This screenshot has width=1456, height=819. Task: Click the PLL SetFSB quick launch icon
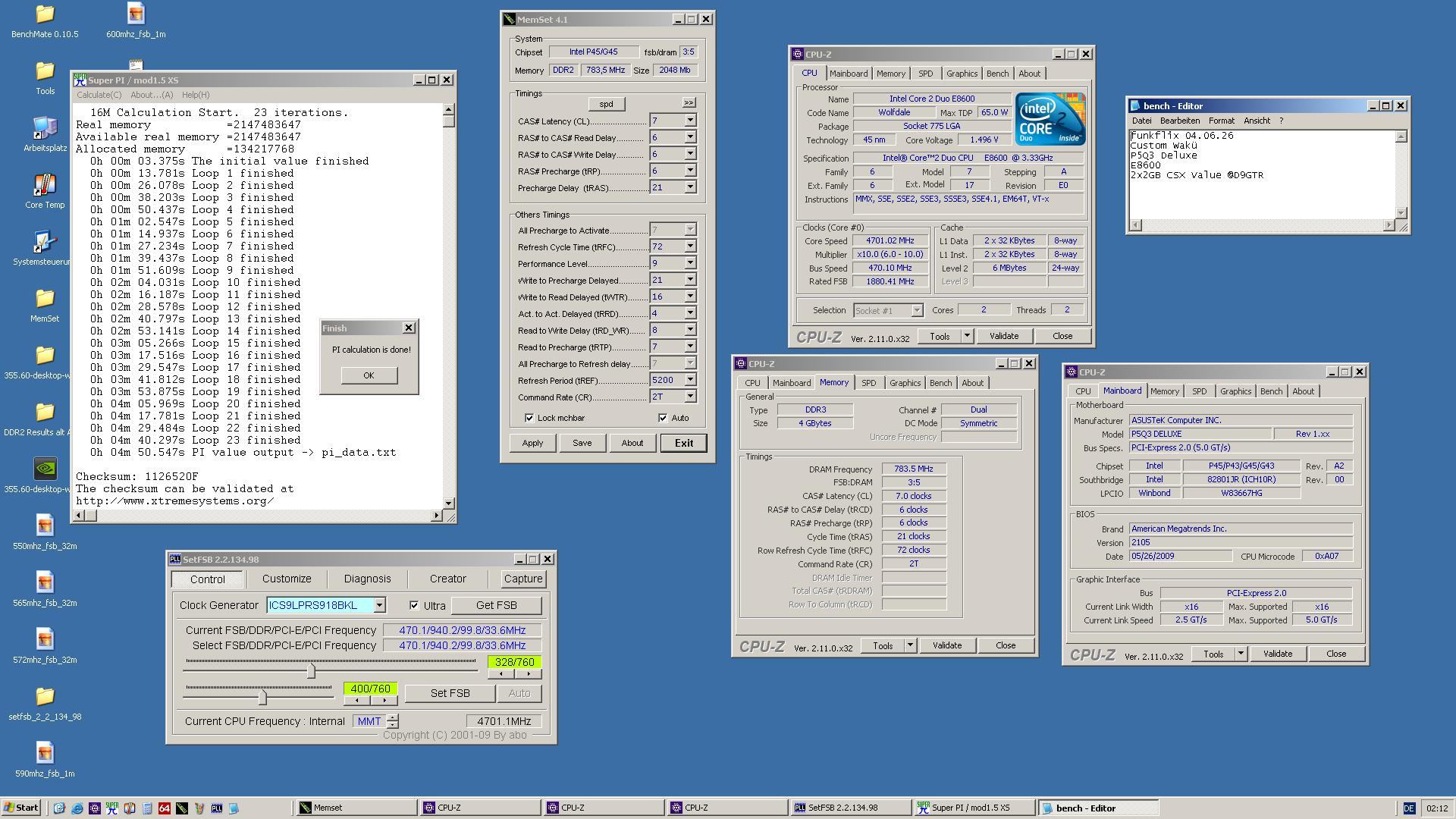click(217, 808)
